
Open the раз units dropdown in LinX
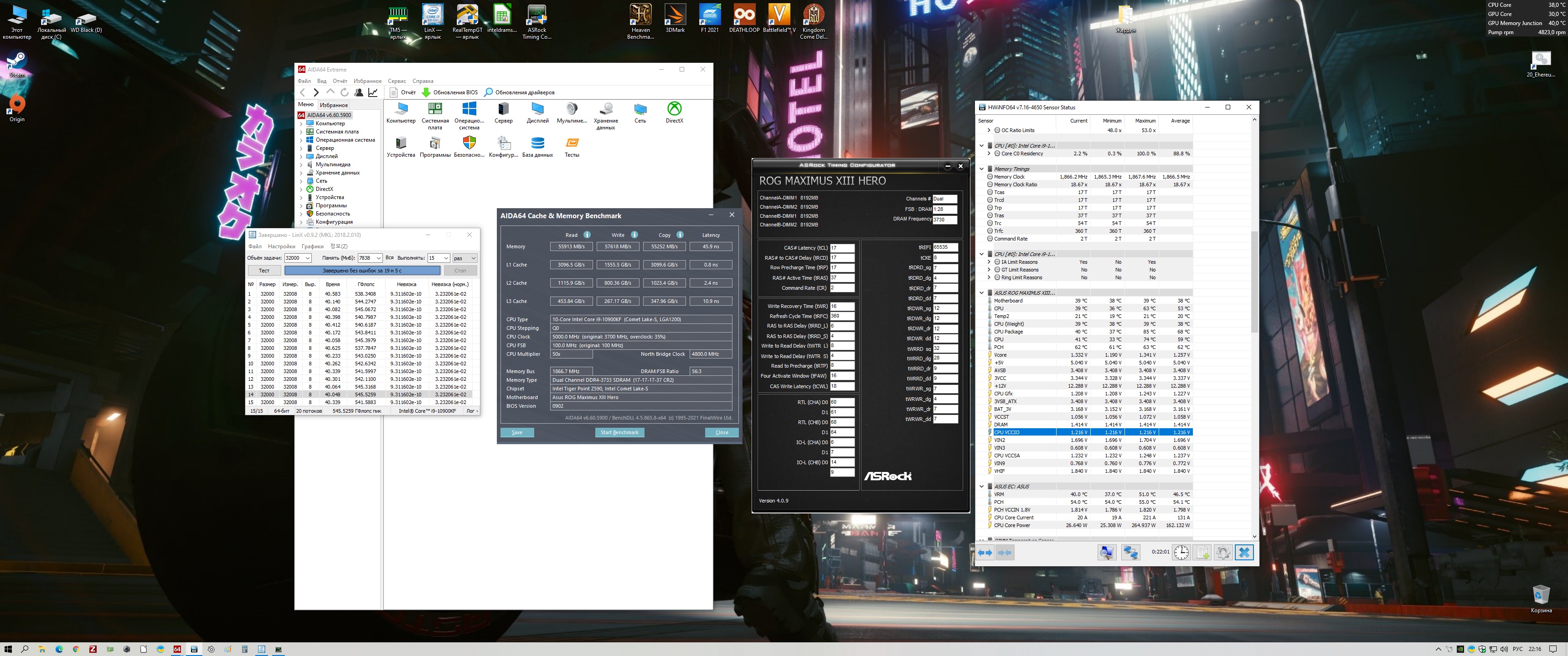[473, 258]
